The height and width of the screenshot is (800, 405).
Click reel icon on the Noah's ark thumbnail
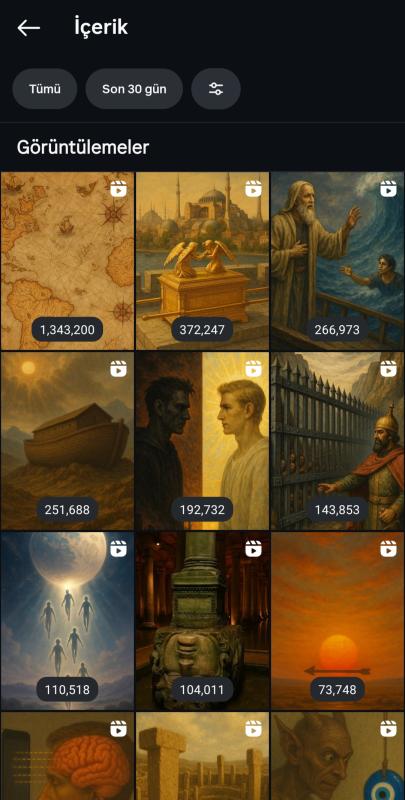coord(118,368)
